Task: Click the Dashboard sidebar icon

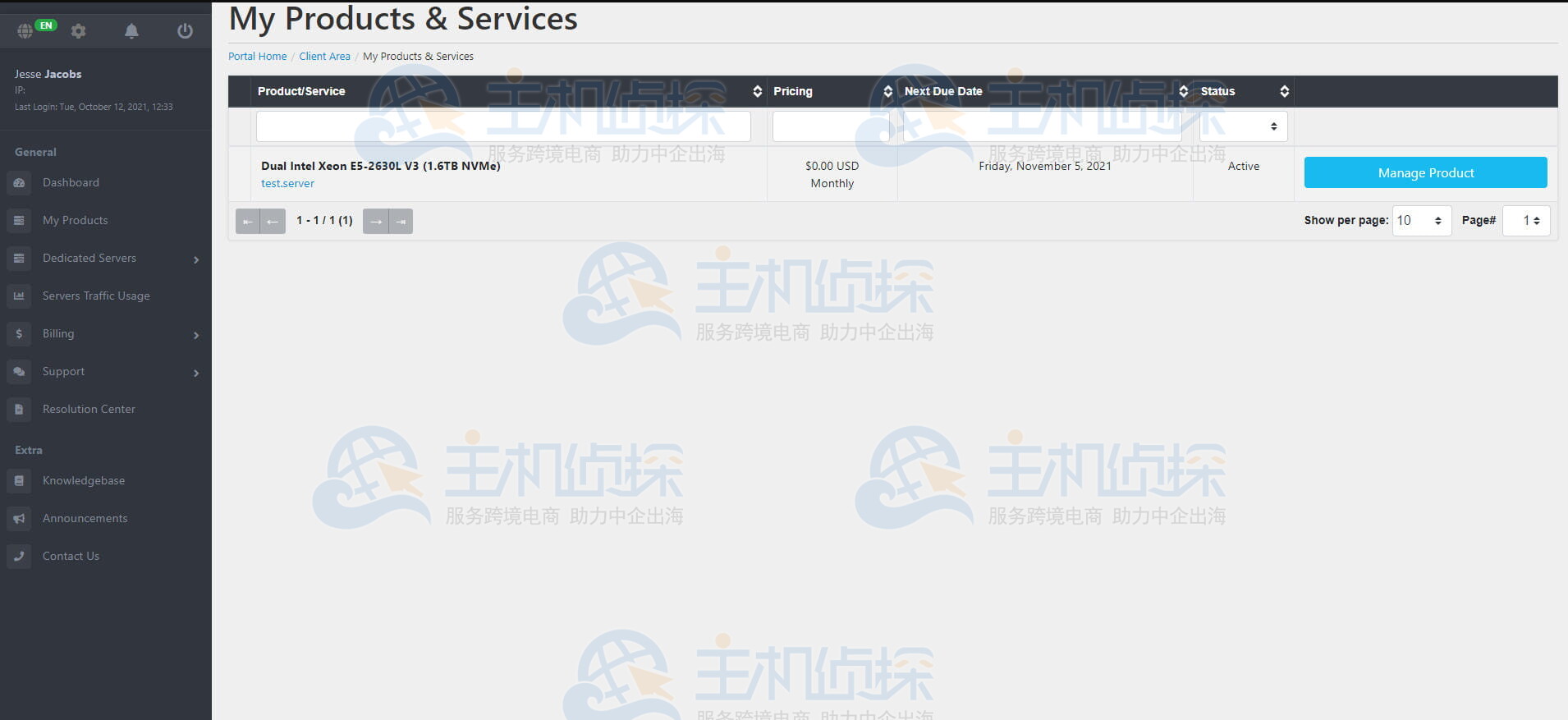Action: pyautogui.click(x=19, y=182)
